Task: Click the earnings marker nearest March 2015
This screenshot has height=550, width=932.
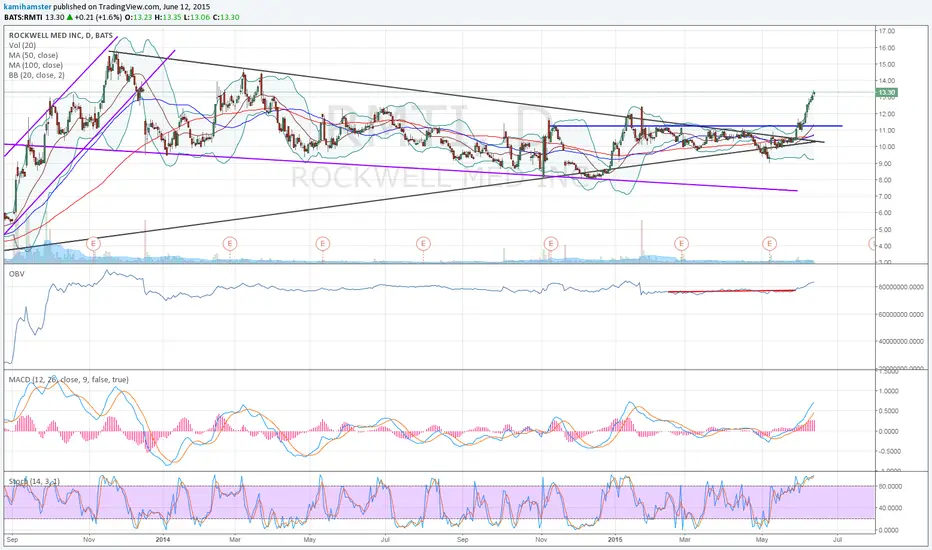Action: (681, 243)
